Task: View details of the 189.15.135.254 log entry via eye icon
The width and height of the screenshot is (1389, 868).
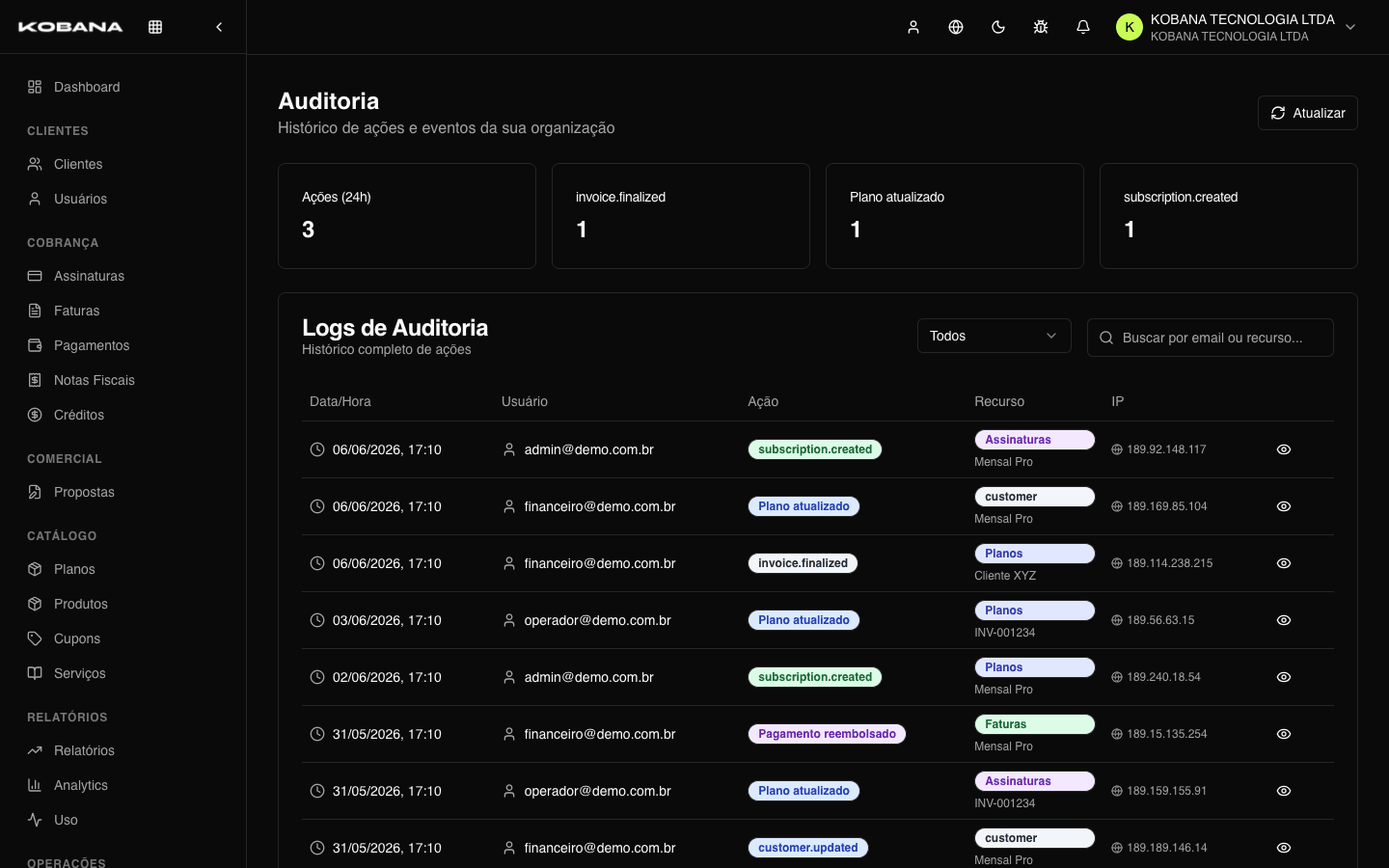Action: [x=1284, y=734]
